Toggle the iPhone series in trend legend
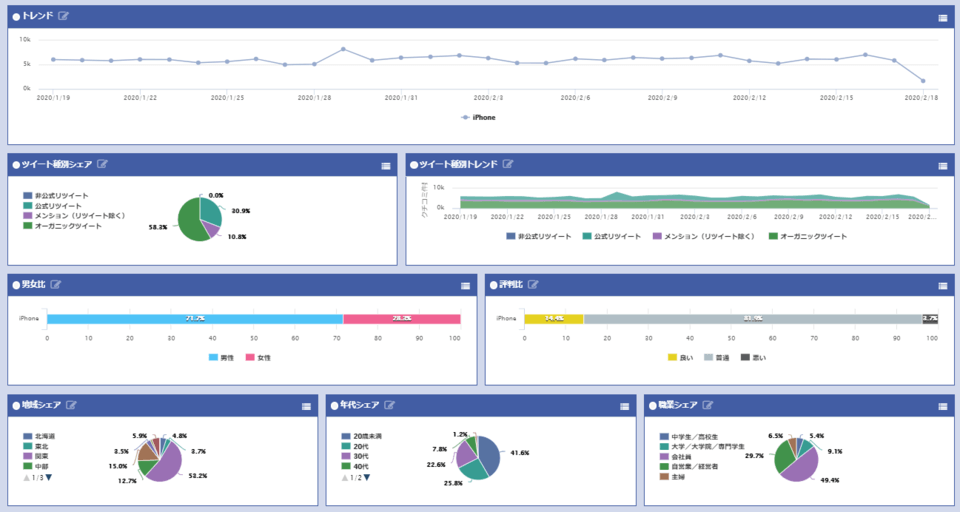 pos(479,117)
